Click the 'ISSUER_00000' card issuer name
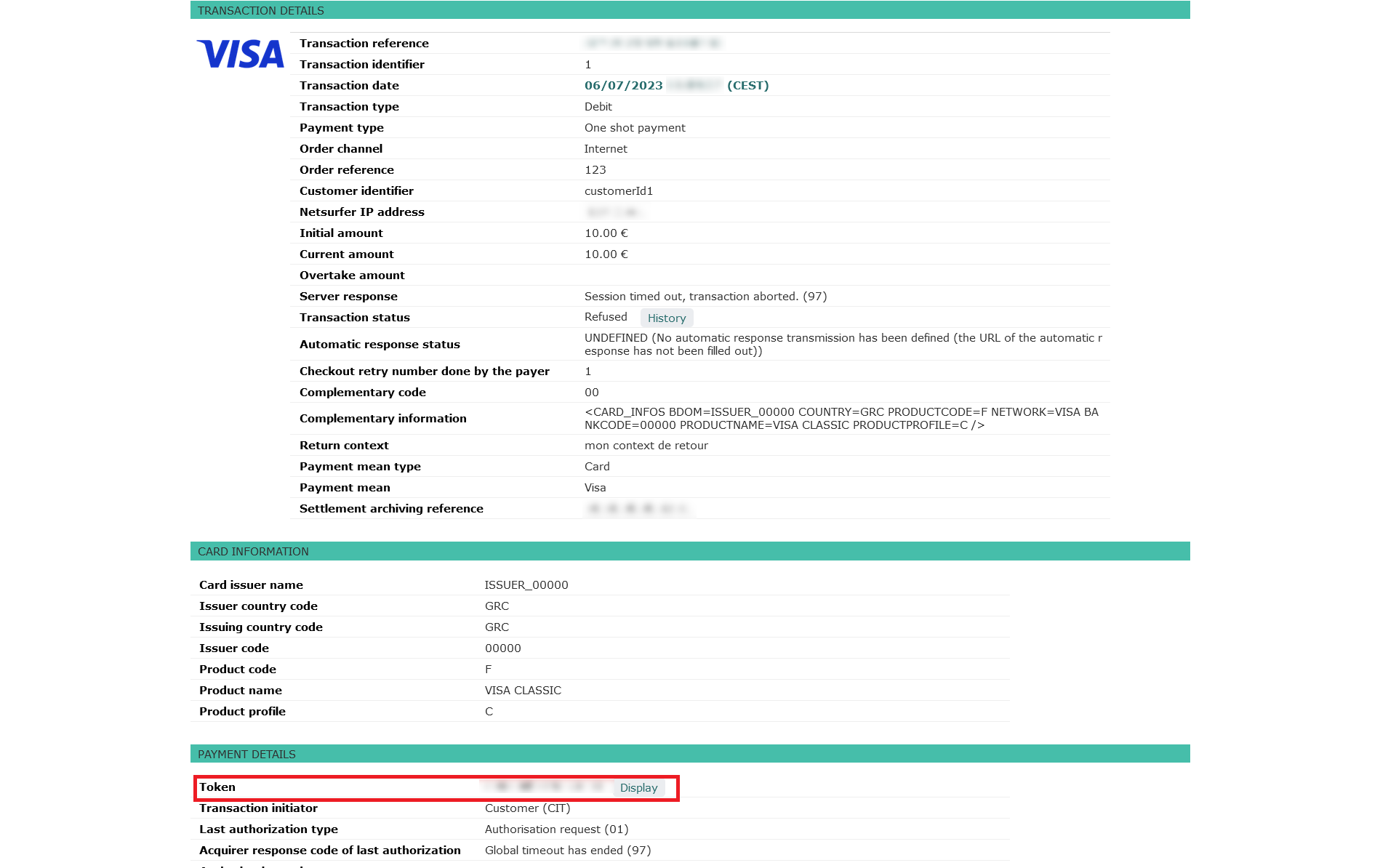This screenshot has width=1380, height=868. pyautogui.click(x=526, y=585)
